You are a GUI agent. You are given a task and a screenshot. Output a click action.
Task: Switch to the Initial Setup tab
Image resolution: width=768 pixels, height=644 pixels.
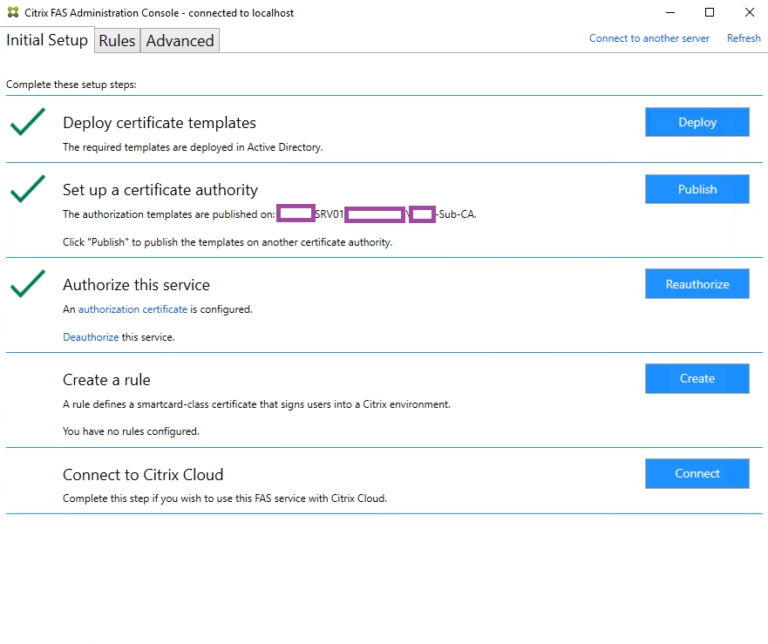click(47, 40)
